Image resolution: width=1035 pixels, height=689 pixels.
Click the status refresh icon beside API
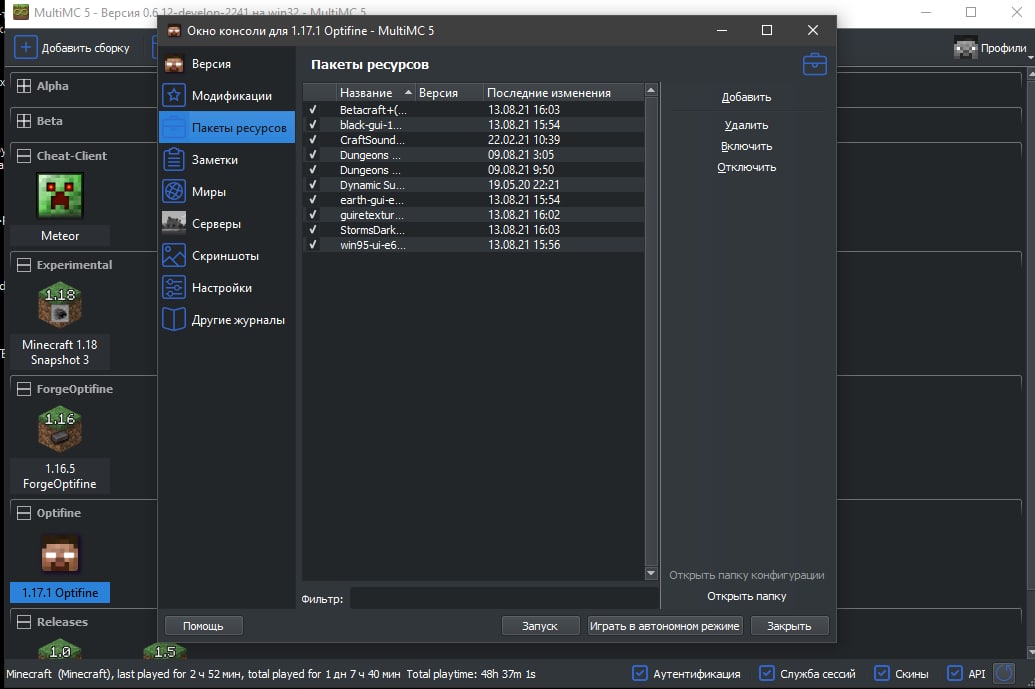1004,674
